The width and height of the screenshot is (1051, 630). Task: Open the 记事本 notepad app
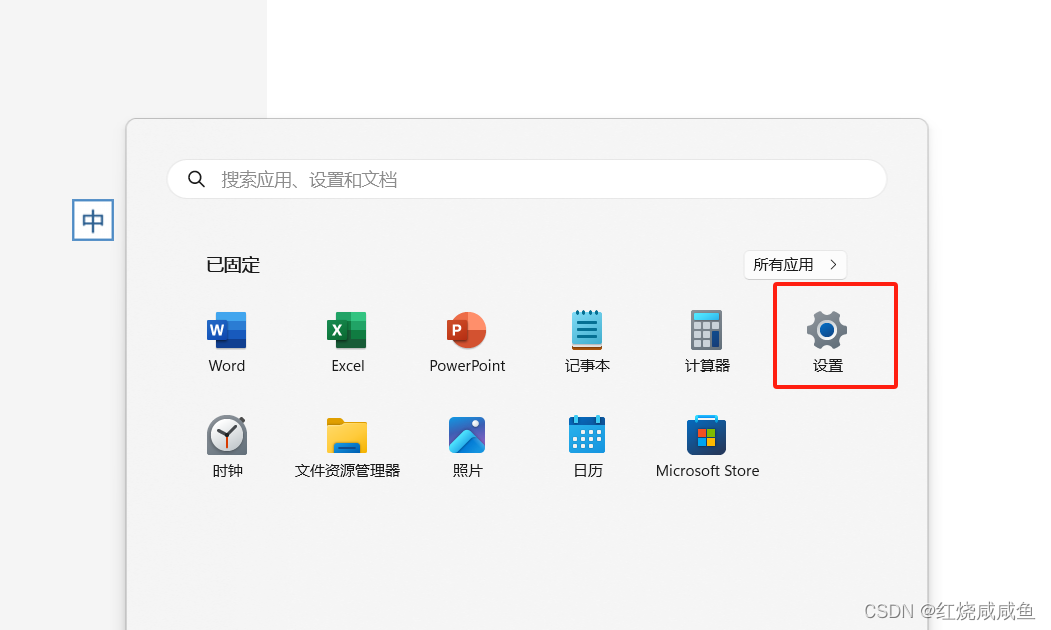coord(587,340)
